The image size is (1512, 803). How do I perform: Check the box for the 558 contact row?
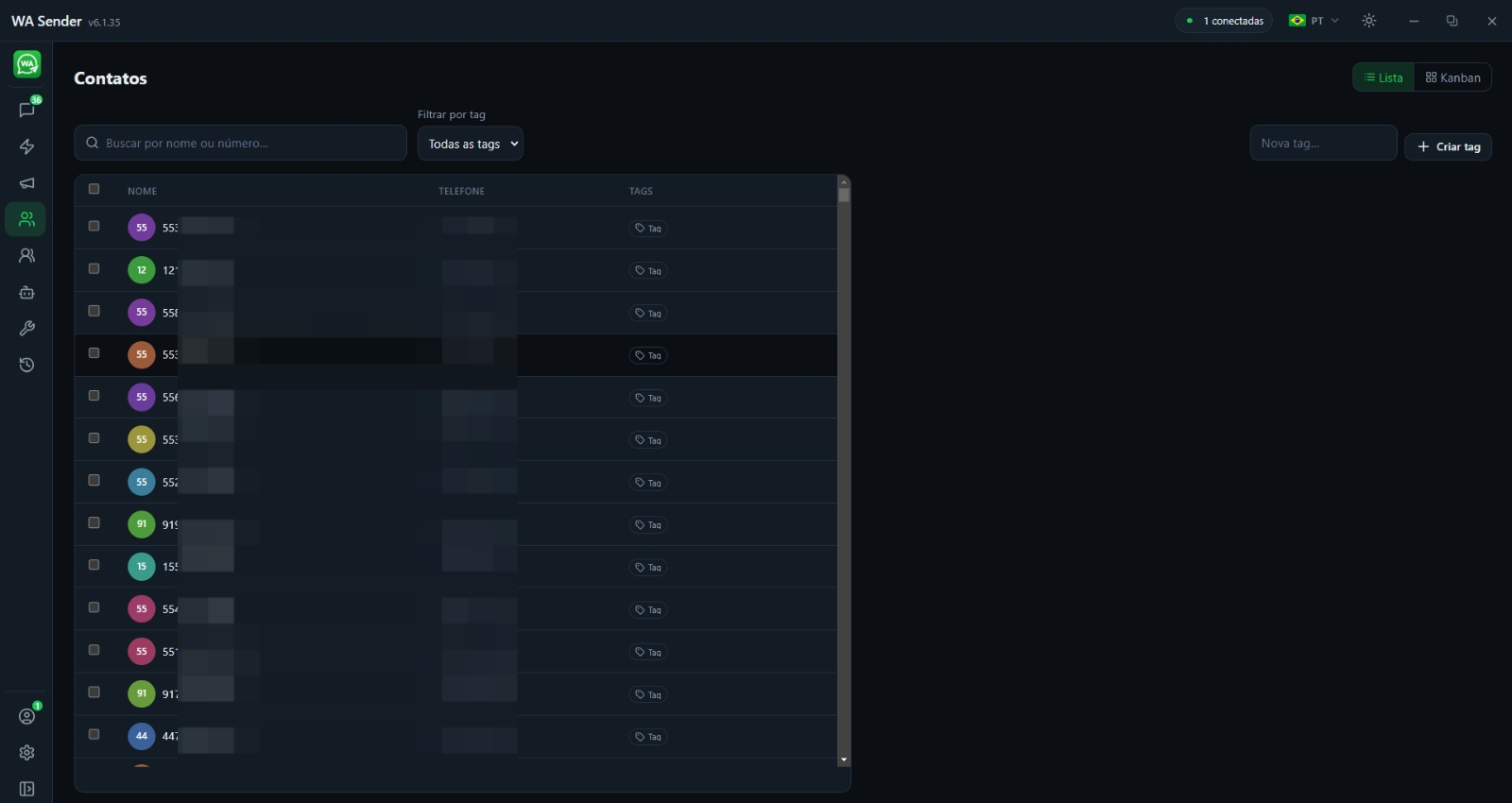point(94,311)
